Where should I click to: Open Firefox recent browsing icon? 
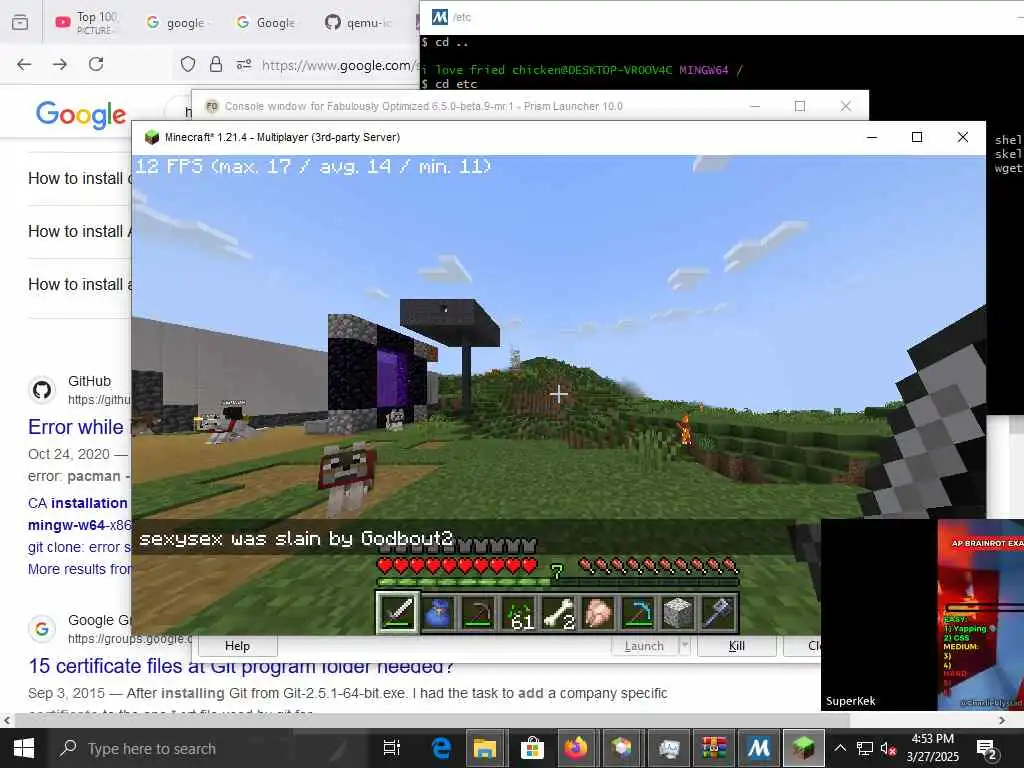(x=20, y=22)
